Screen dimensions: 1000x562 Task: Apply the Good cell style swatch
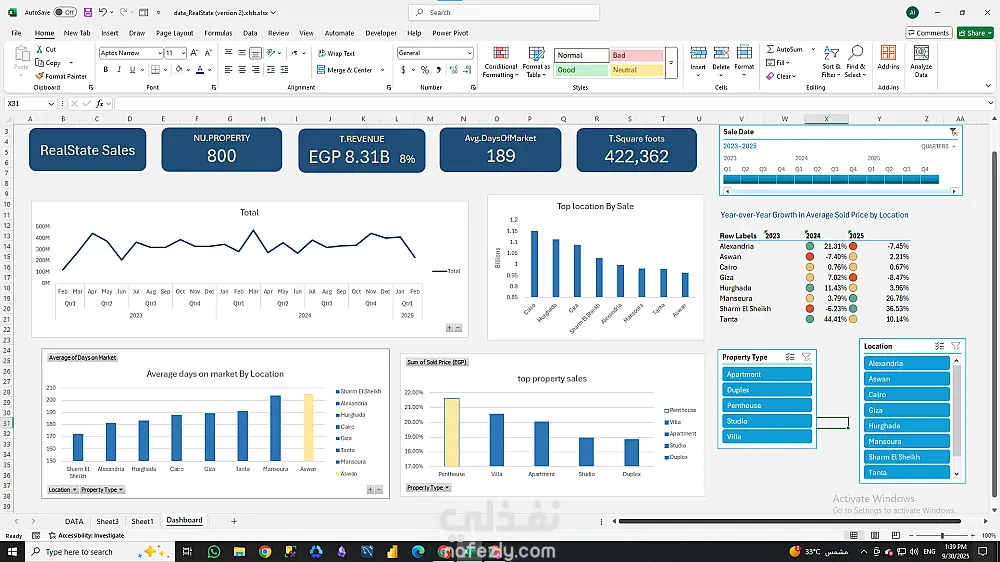(581, 70)
